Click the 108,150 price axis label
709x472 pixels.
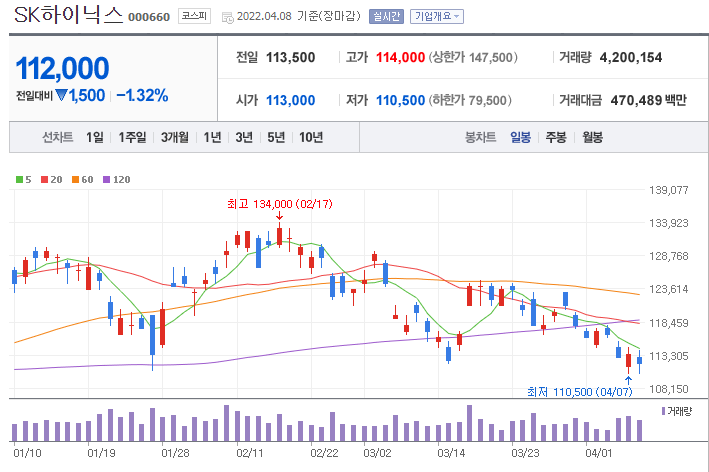point(669,389)
